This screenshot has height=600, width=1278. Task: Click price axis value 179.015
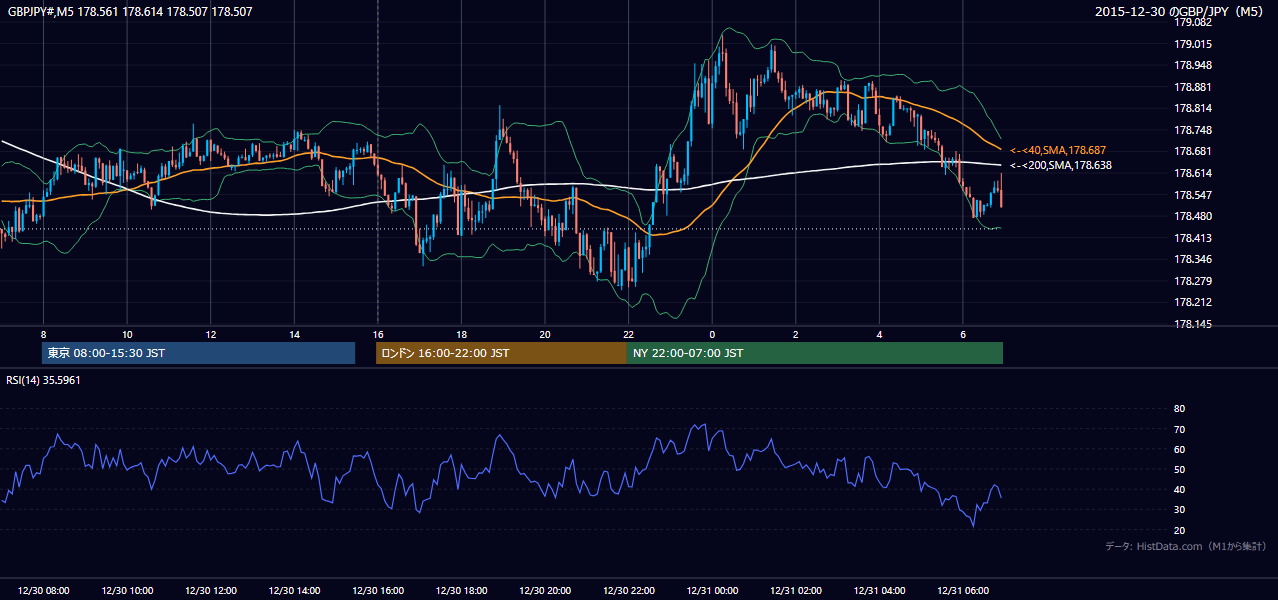[x=1193, y=44]
